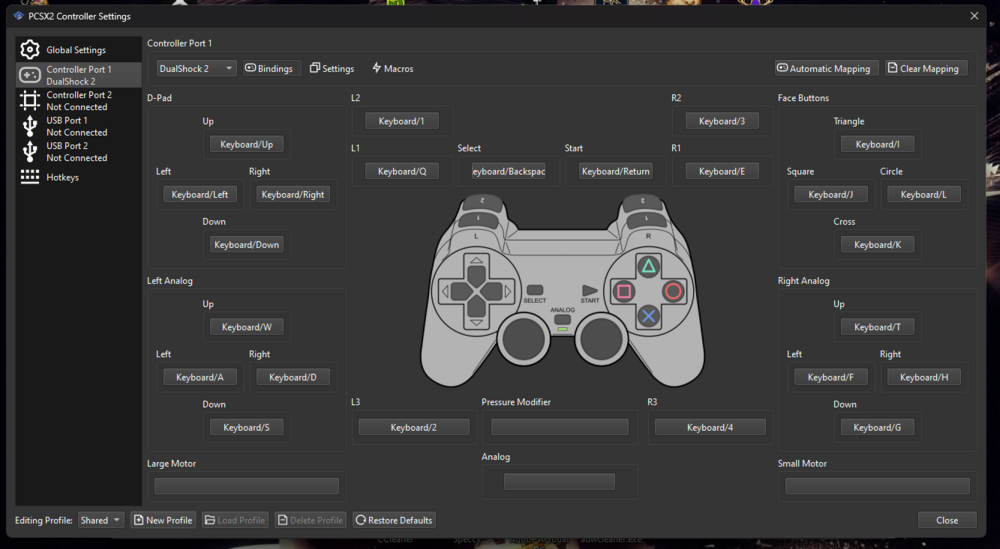Screen dimensions: 1000x549
Task: Select Controller Port 1 DualShock 2
Action: (x=78, y=75)
